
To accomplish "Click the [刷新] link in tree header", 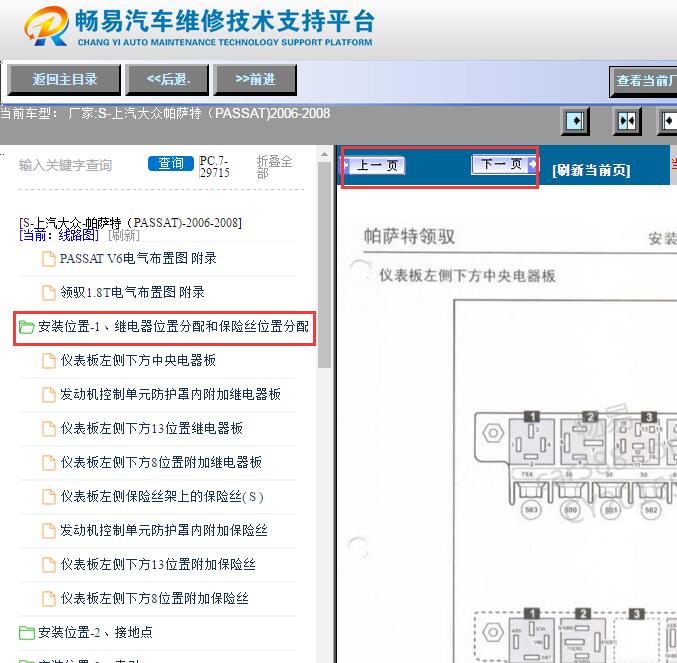I will 124,235.
